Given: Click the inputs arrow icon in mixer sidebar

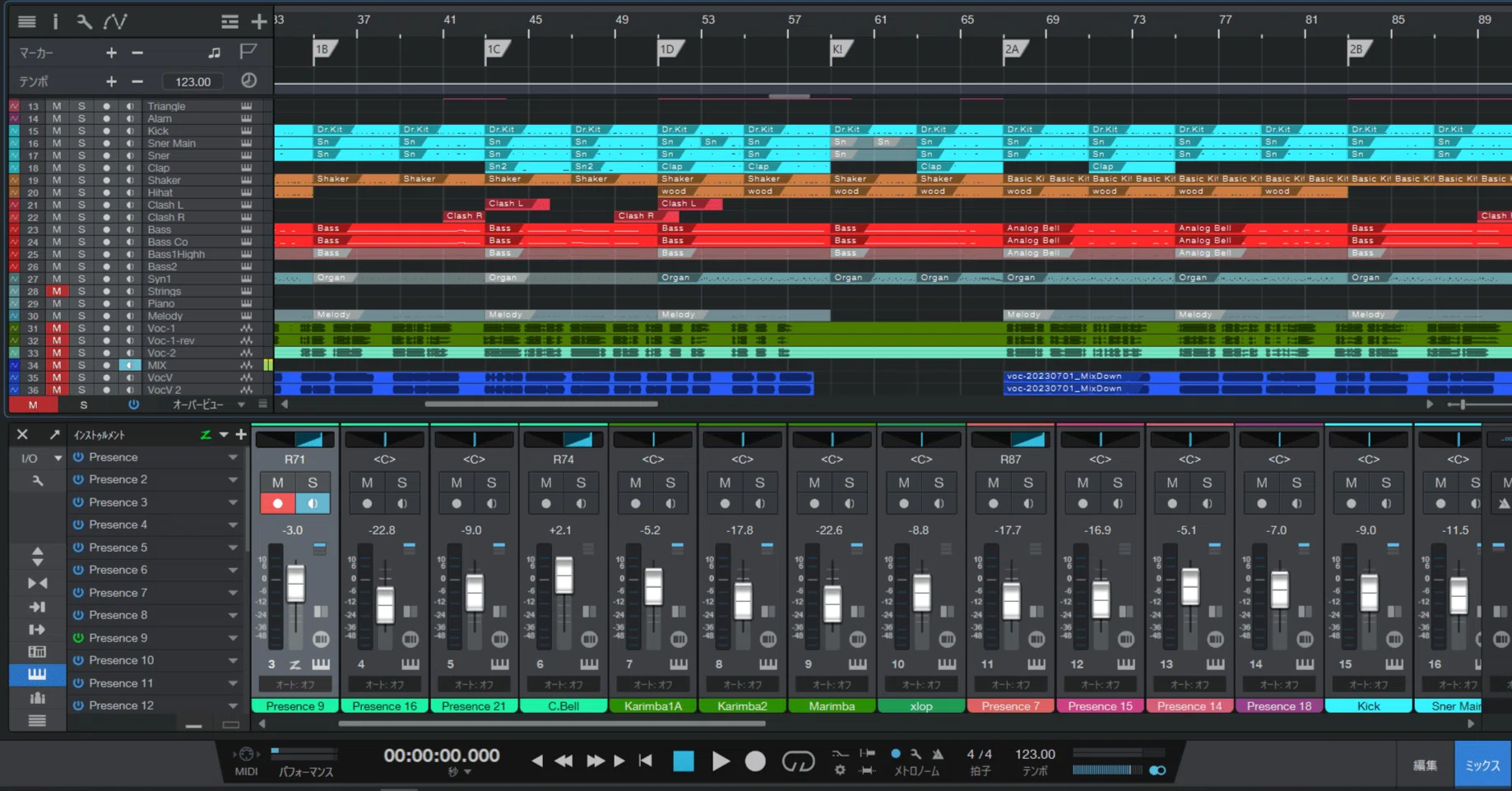Looking at the screenshot, I should [x=37, y=607].
